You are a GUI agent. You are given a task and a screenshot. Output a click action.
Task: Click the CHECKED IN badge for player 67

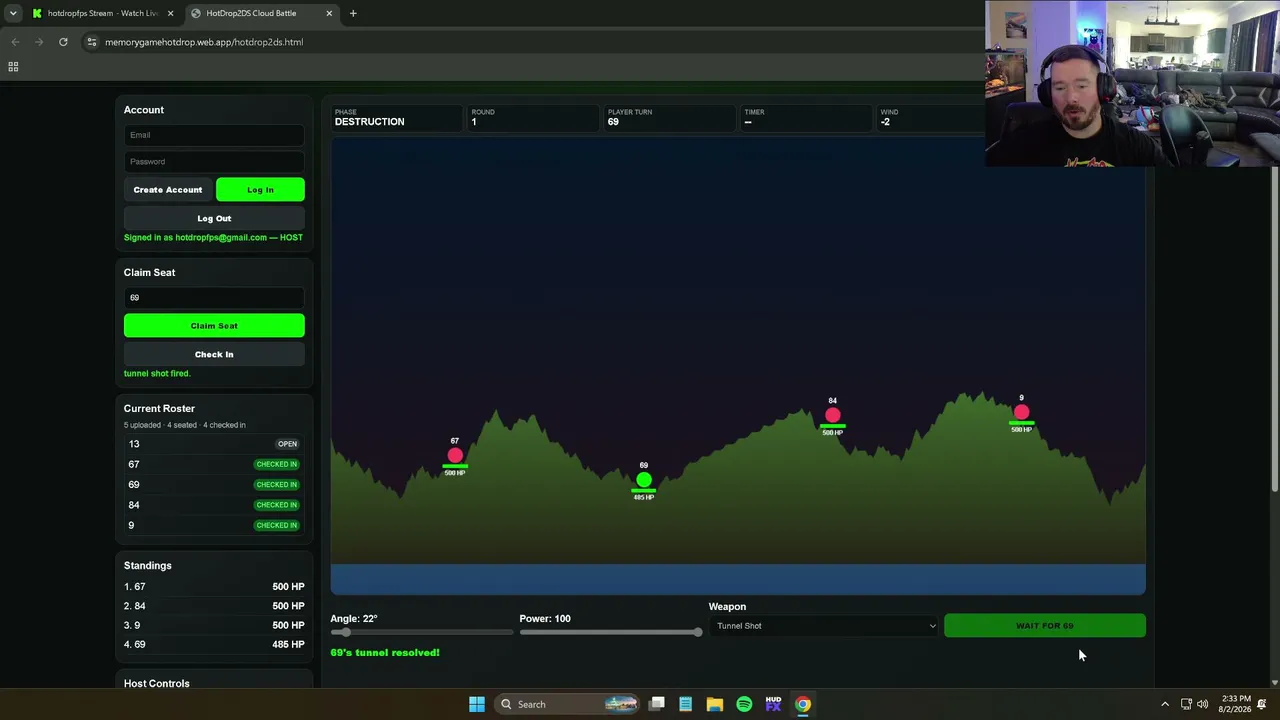pyautogui.click(x=277, y=464)
